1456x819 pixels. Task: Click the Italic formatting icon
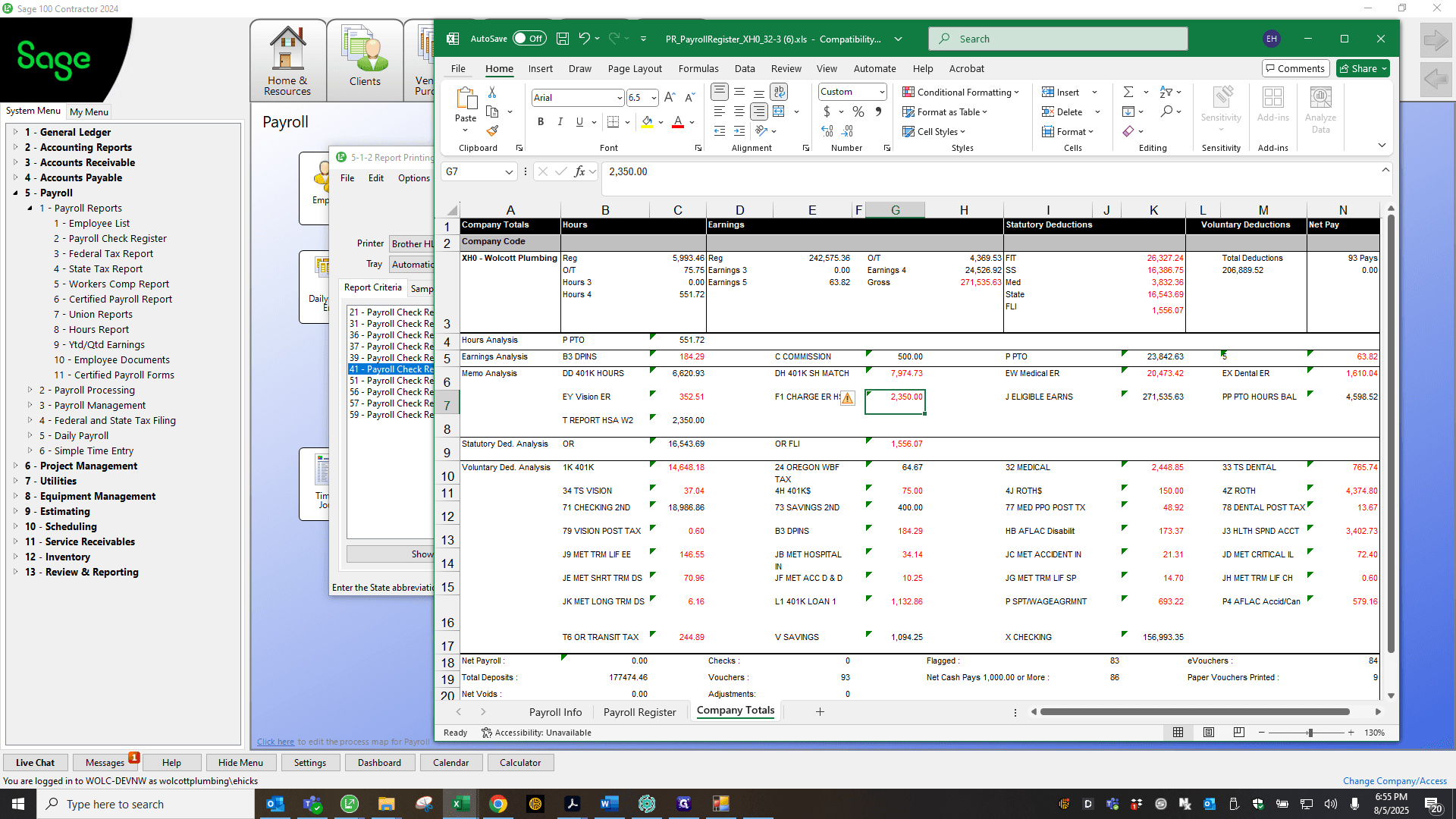coord(560,122)
